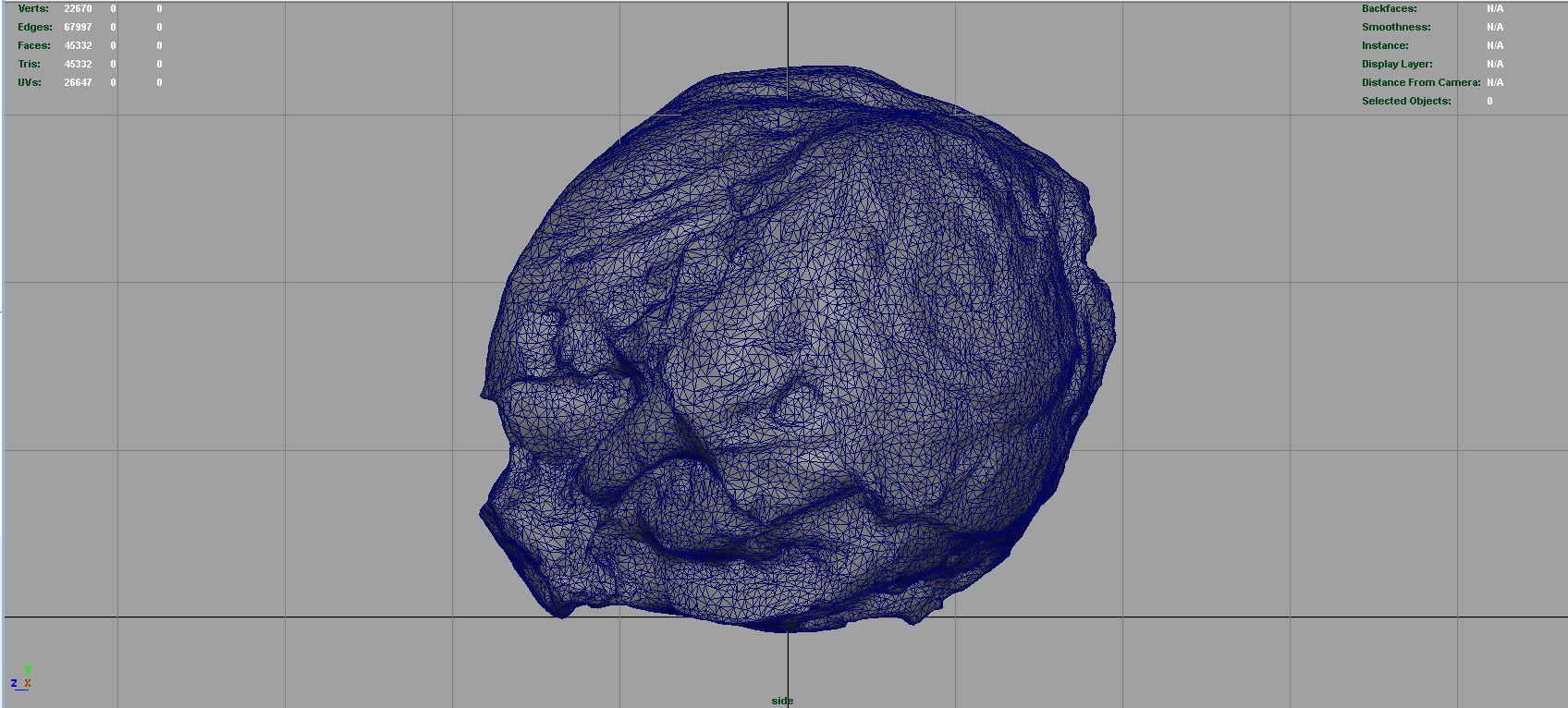The height and width of the screenshot is (708, 1568).
Task: Click the N/A value beside Backfaces
Action: [x=1495, y=8]
